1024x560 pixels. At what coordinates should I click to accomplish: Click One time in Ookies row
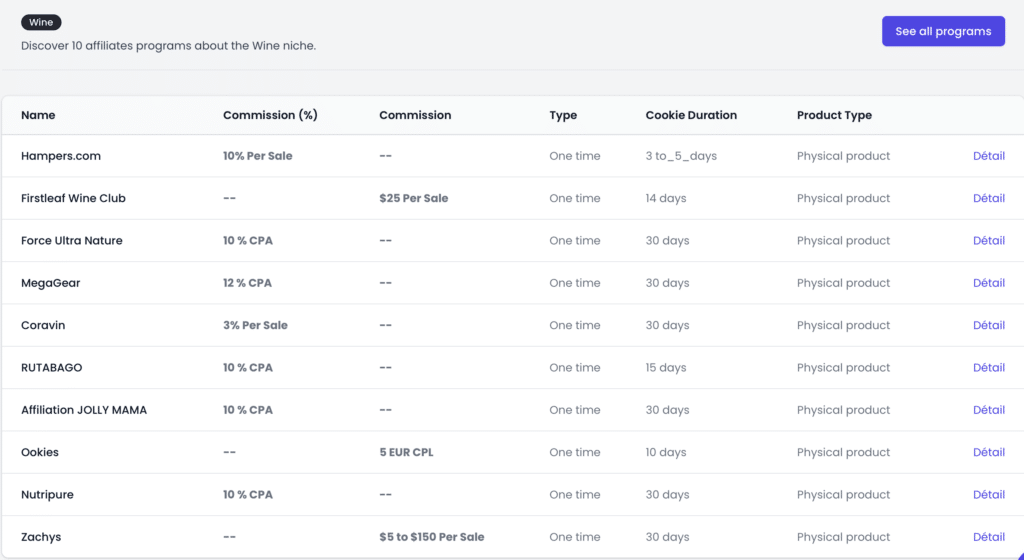click(575, 452)
